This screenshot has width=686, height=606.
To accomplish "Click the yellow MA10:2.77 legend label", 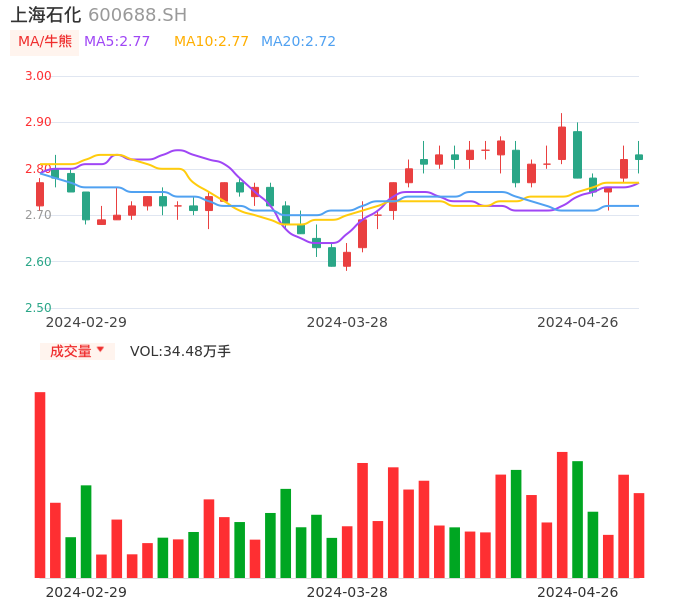I will (211, 42).
